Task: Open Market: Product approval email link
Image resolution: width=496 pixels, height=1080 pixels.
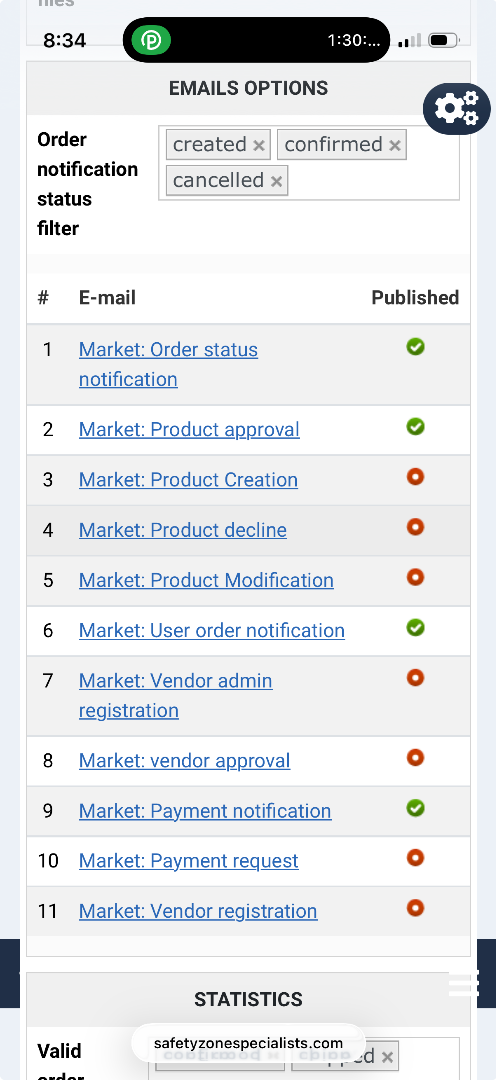Action: tap(189, 429)
